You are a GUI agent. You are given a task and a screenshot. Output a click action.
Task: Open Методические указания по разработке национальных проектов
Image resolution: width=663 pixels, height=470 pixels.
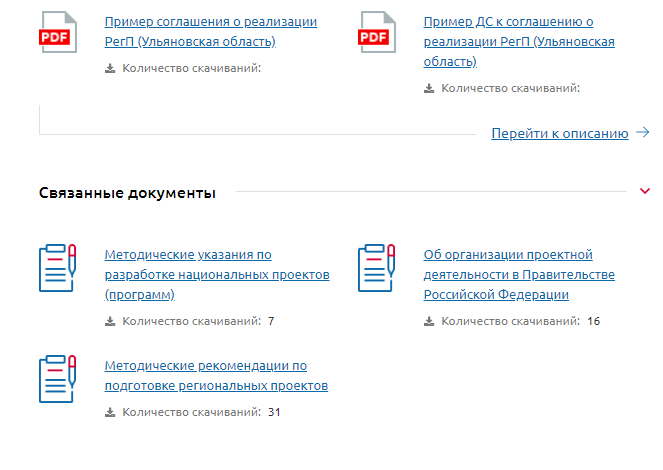216,275
